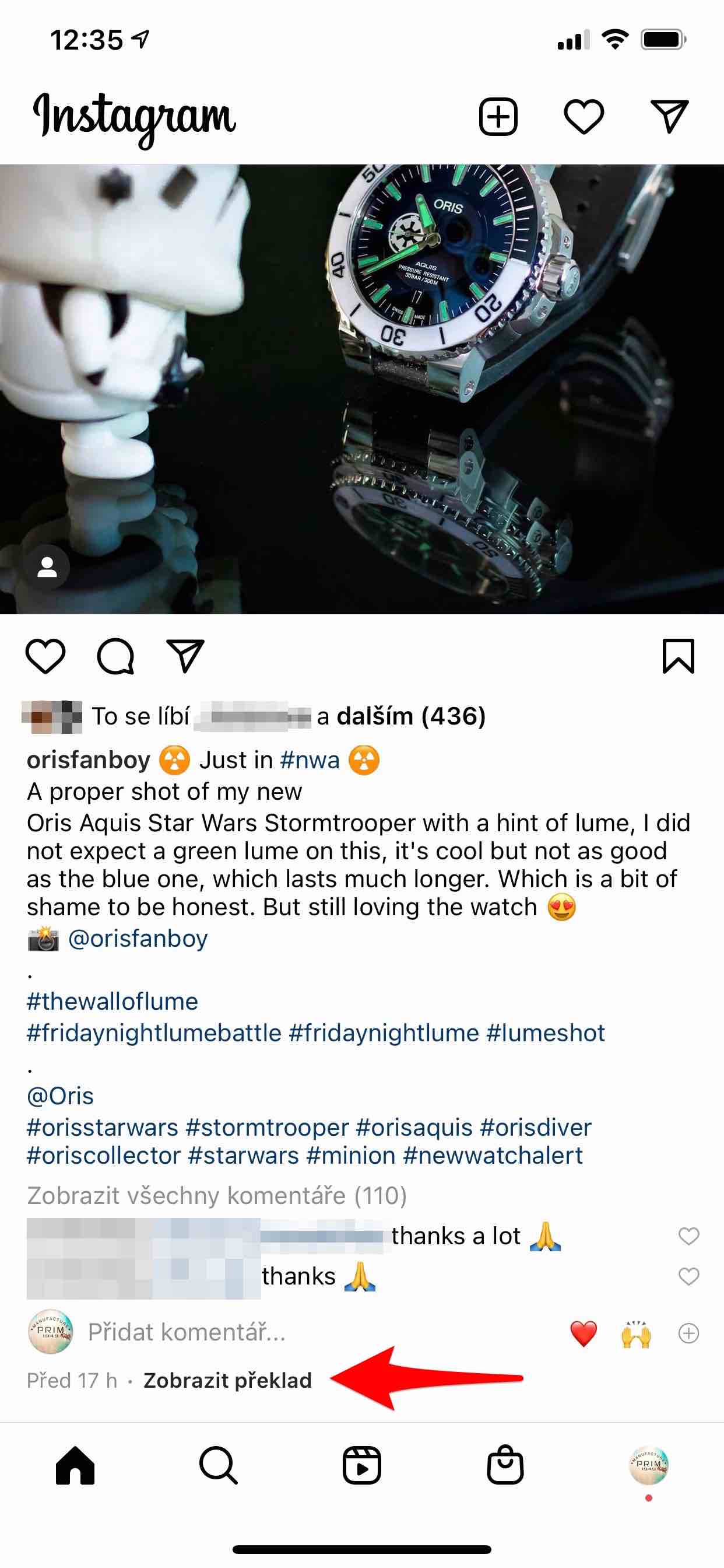The height and width of the screenshot is (1568, 724).
Task: Open the list of 436 likers
Action: point(410,716)
